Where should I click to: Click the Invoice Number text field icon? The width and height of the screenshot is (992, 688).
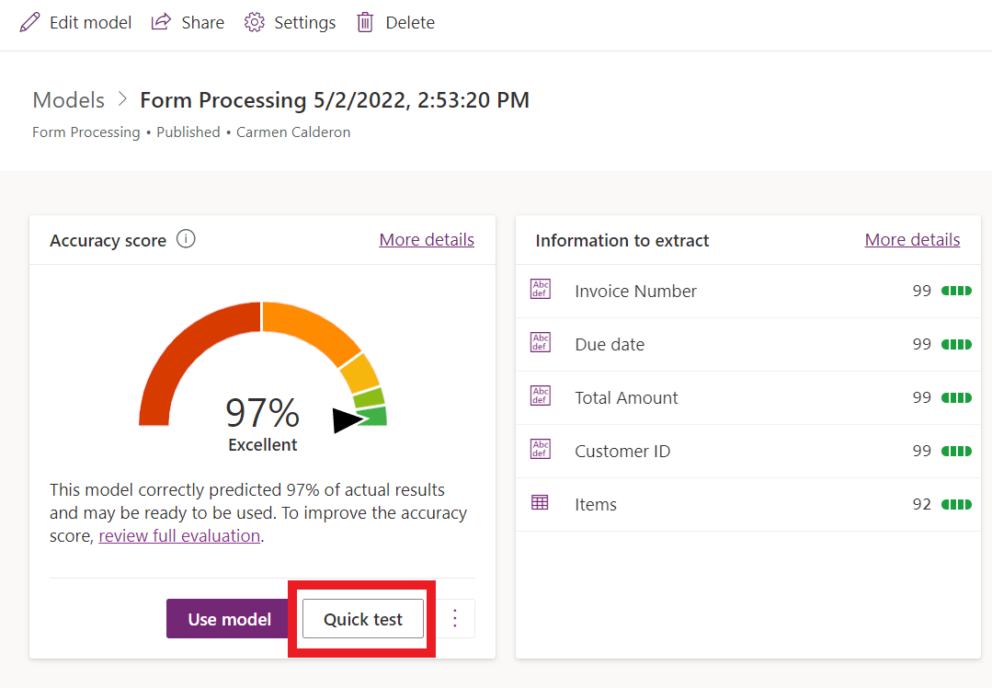(540, 290)
